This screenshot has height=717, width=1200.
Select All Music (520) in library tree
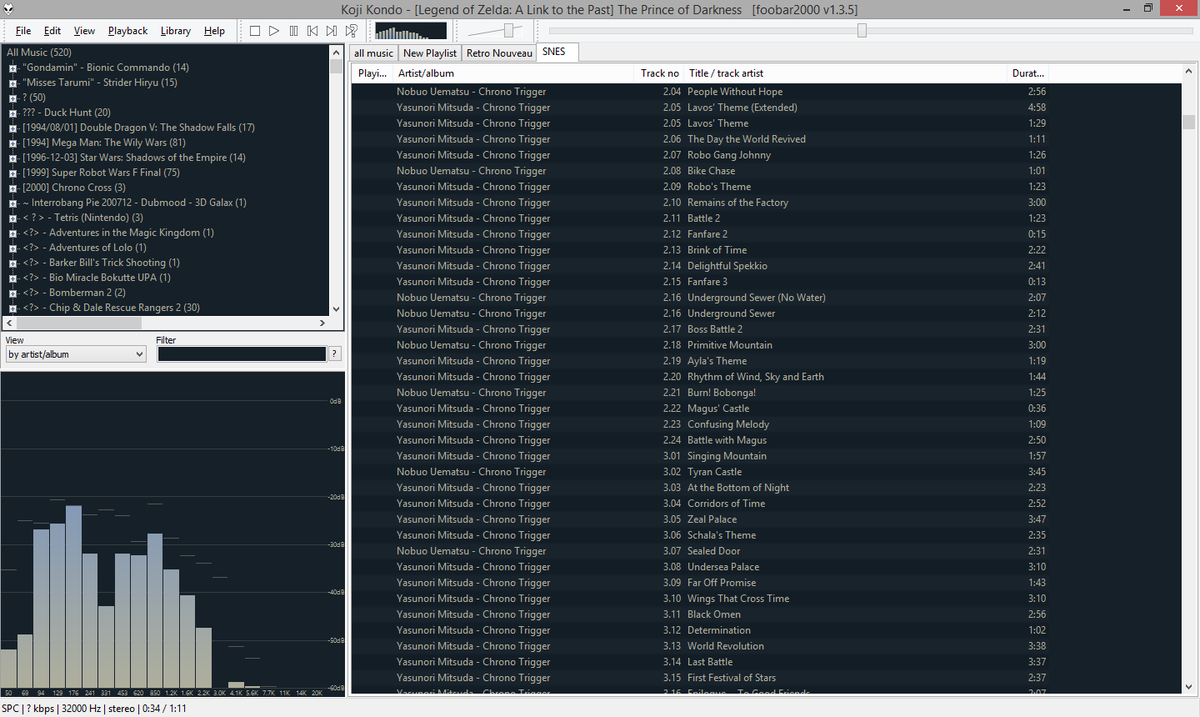pyautogui.click(x=39, y=52)
